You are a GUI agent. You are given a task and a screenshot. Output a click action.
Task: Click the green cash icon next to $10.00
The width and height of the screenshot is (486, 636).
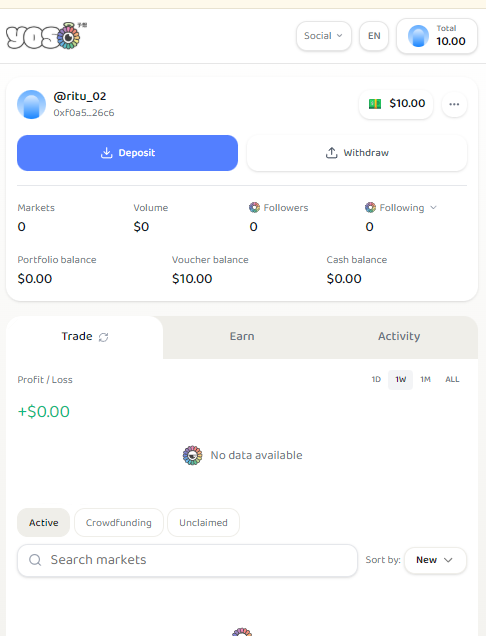coord(375,104)
